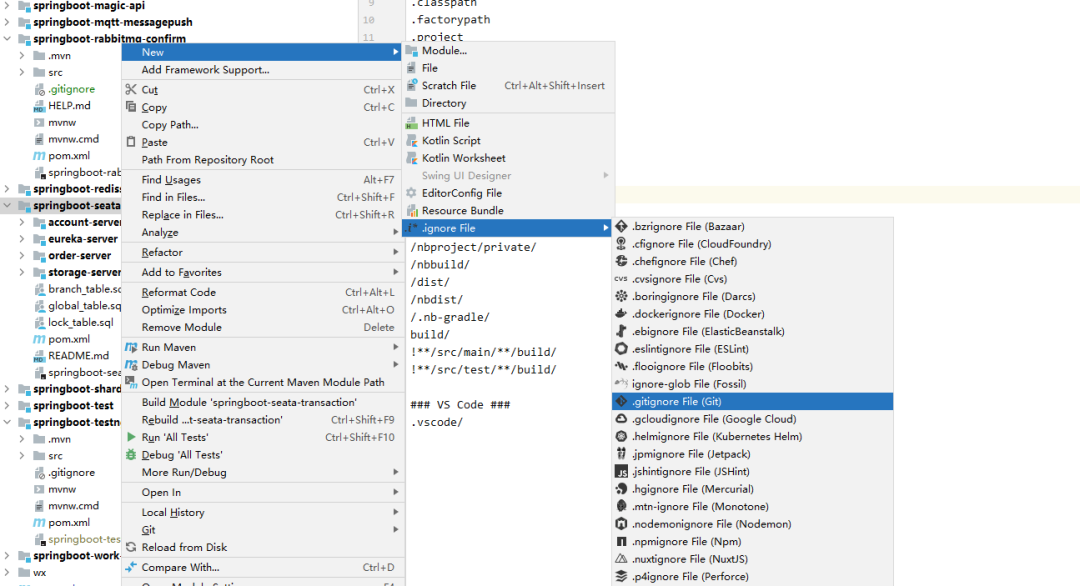
Task: Open the Local History submenu
Action: tap(262, 512)
